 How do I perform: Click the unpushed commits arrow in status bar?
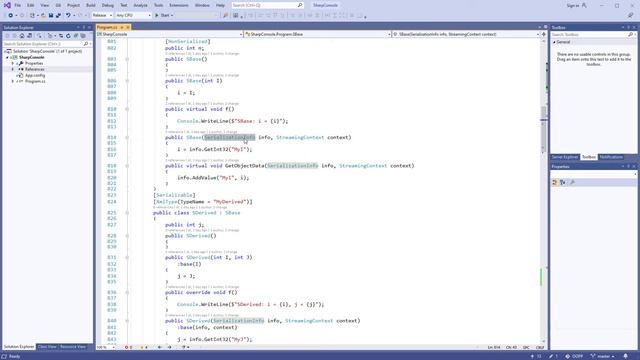pos(532,356)
